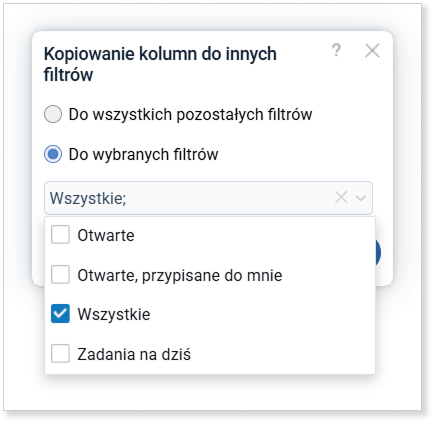Check the 'Zadania na dziś' checkbox

(x=60, y=353)
